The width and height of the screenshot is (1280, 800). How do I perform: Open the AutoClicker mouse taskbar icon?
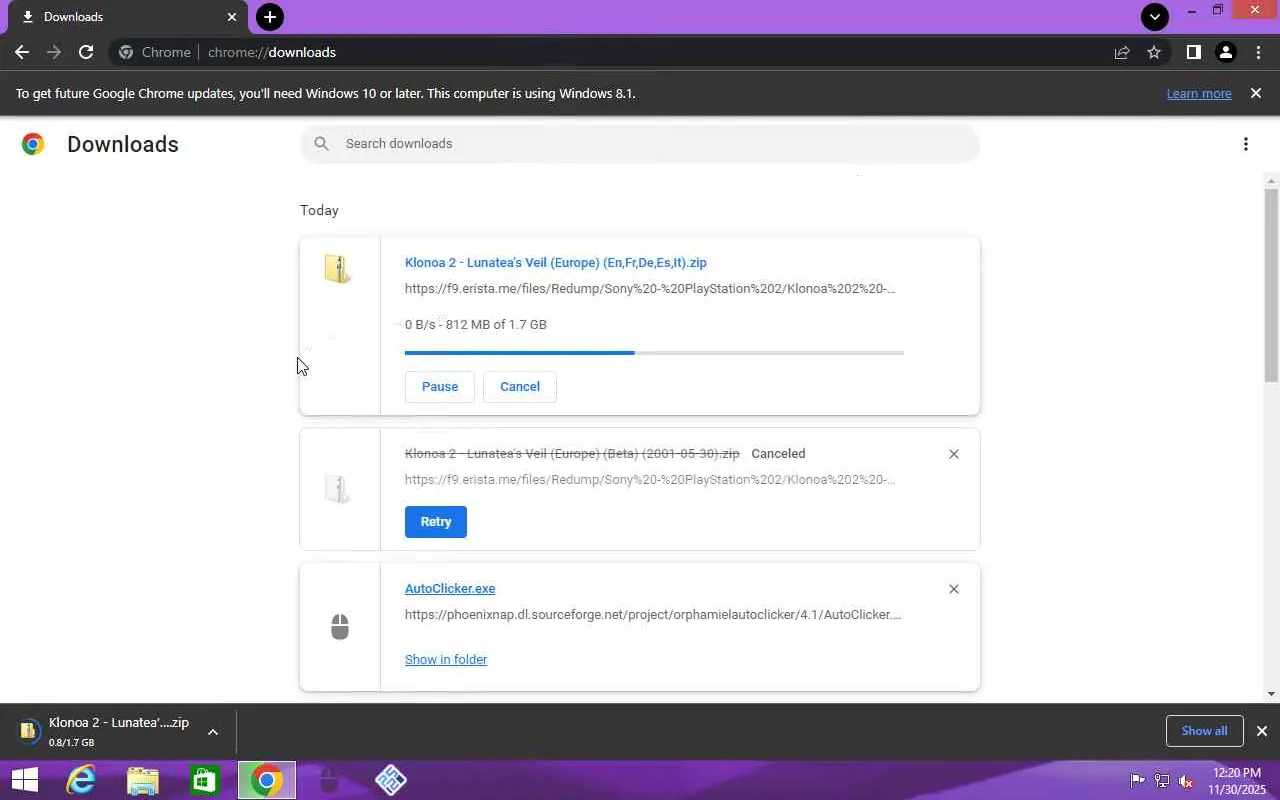tap(329, 780)
